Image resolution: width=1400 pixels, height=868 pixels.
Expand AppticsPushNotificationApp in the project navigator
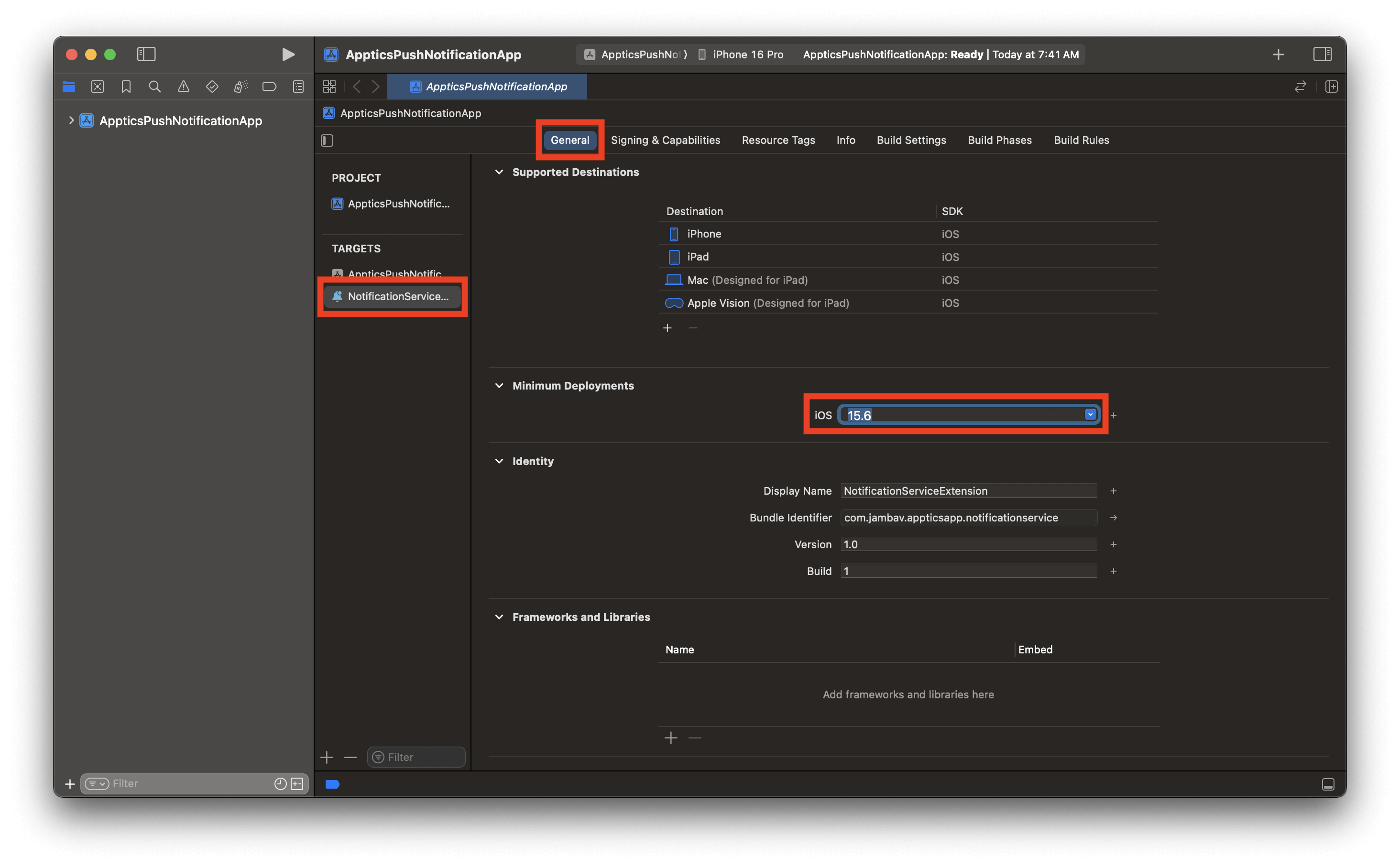pos(71,120)
